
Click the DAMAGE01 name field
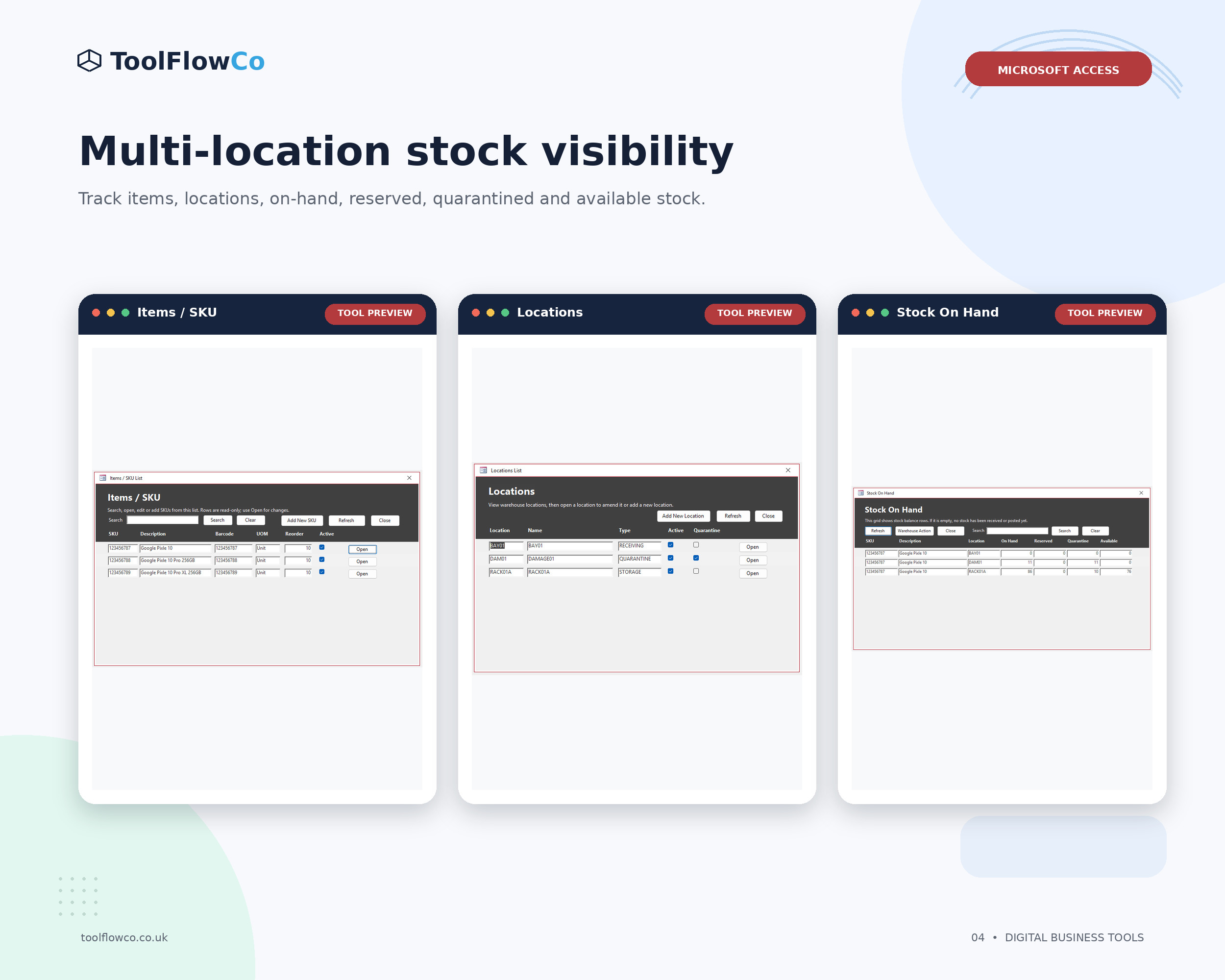click(570, 559)
